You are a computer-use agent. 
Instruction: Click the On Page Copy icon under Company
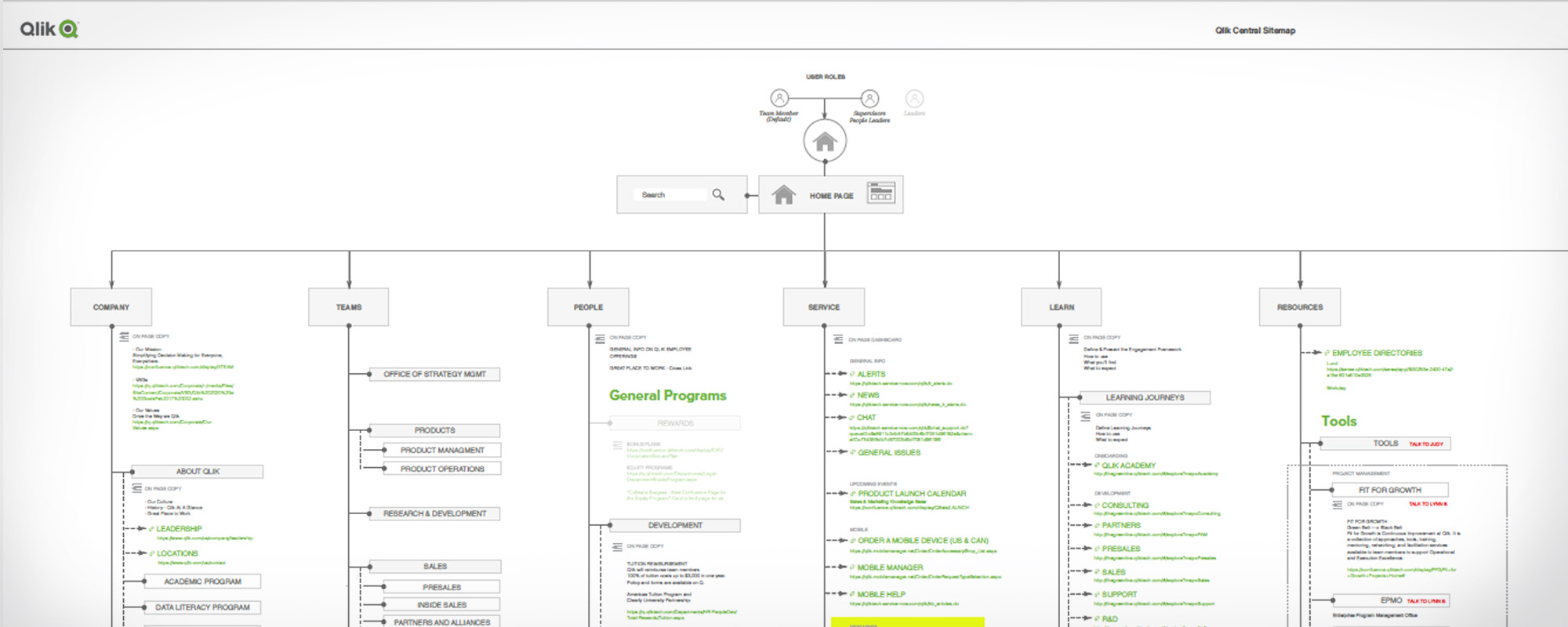tap(124, 336)
